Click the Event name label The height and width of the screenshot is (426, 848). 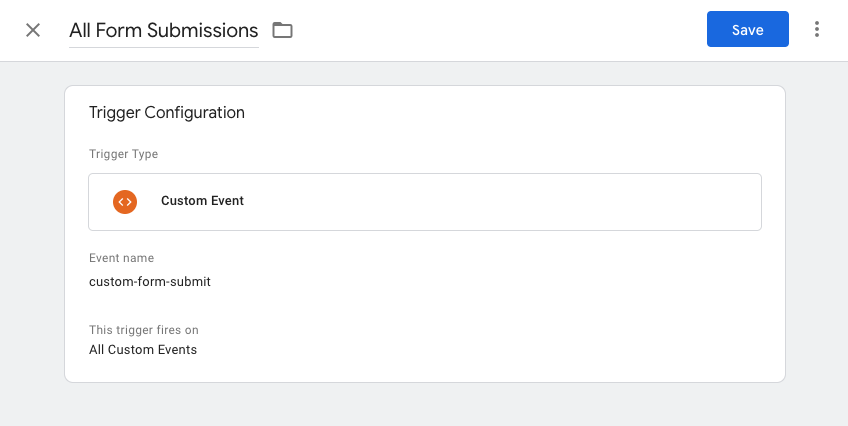tap(121, 258)
